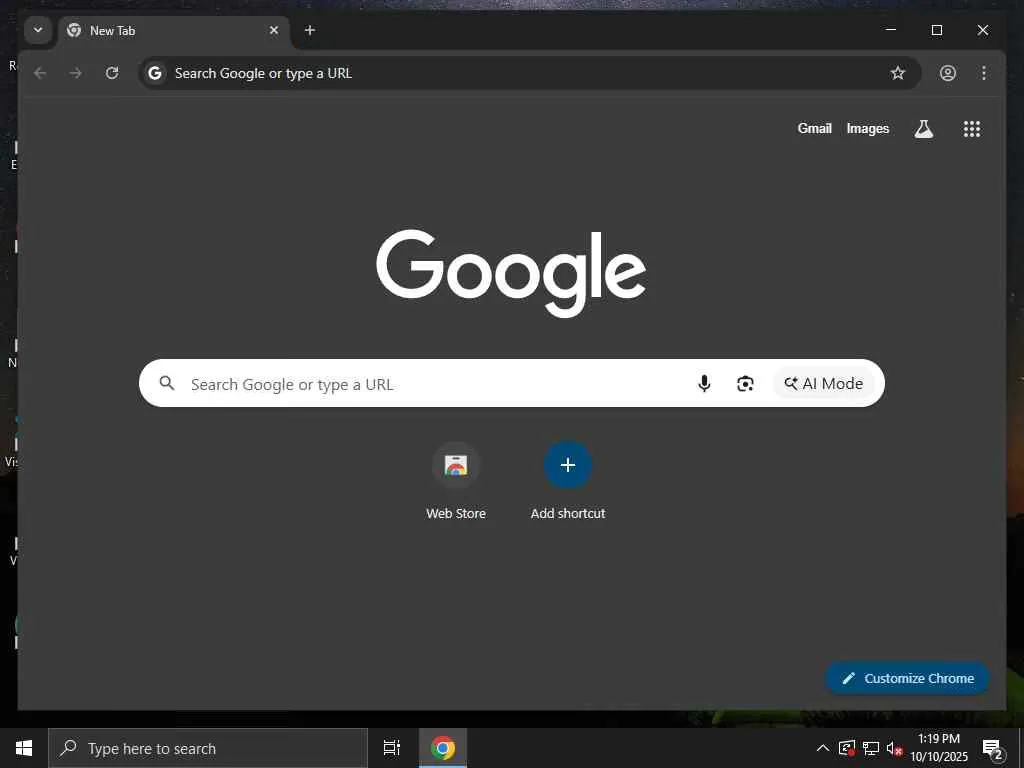Screen dimensions: 1024x768
Task: Click the Google logo
Action: pos(511,272)
